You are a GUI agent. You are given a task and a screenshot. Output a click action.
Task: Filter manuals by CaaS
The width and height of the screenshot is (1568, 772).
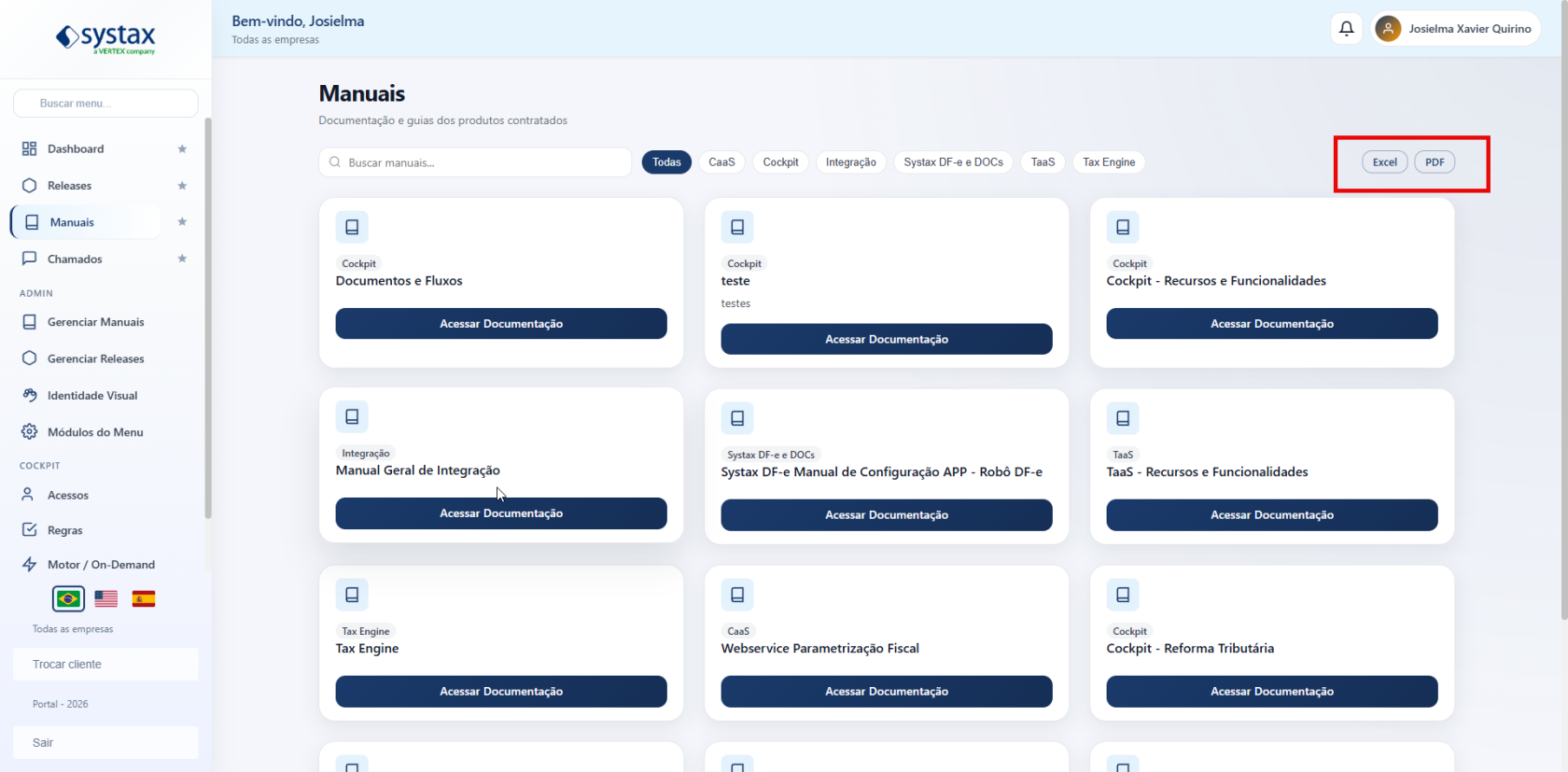tap(721, 162)
